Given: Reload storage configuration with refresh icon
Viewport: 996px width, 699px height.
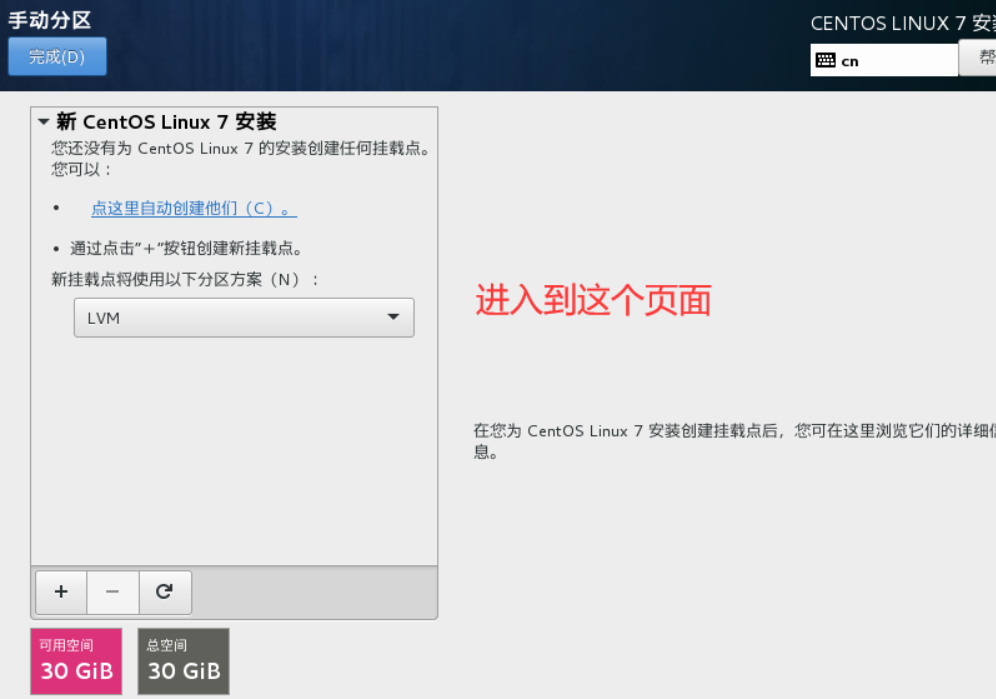Looking at the screenshot, I should coord(165,592).
